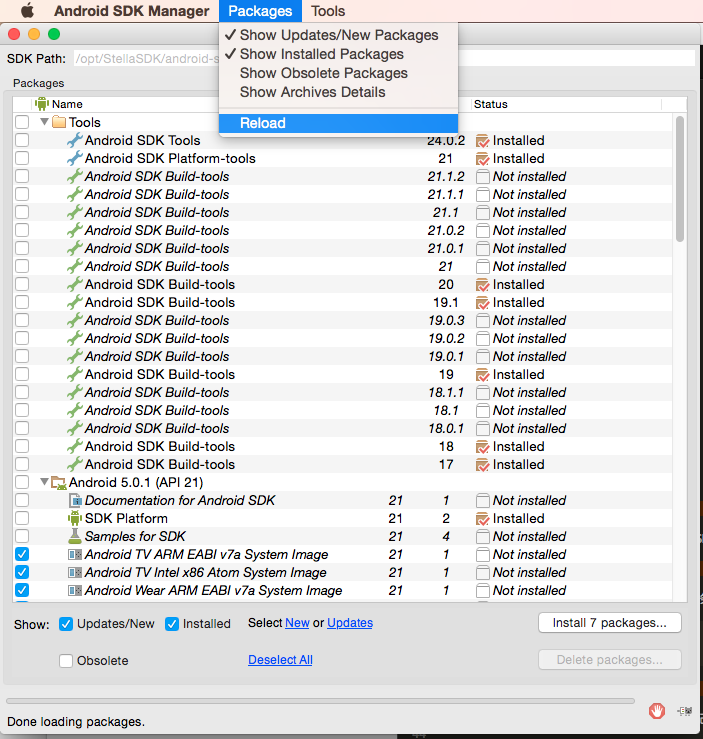Select Reload from Packages menu
The width and height of the screenshot is (703, 739).
(338, 123)
